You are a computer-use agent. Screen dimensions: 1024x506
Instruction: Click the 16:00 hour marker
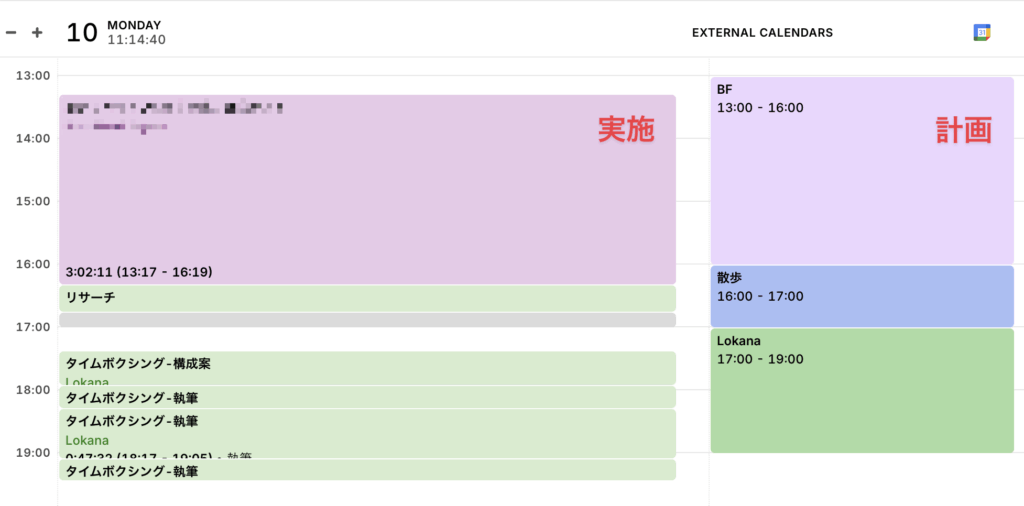coord(34,264)
